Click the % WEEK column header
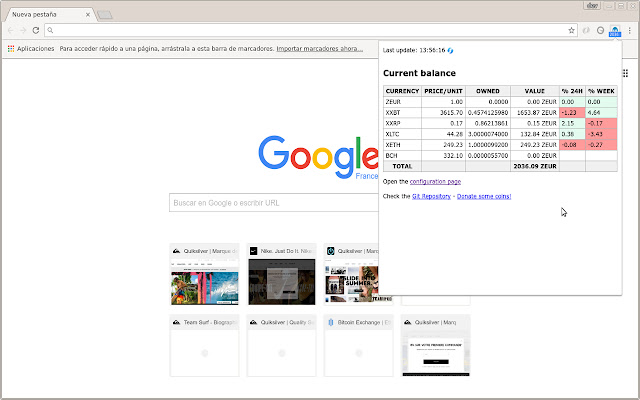This screenshot has width=640, height=400. point(601,91)
